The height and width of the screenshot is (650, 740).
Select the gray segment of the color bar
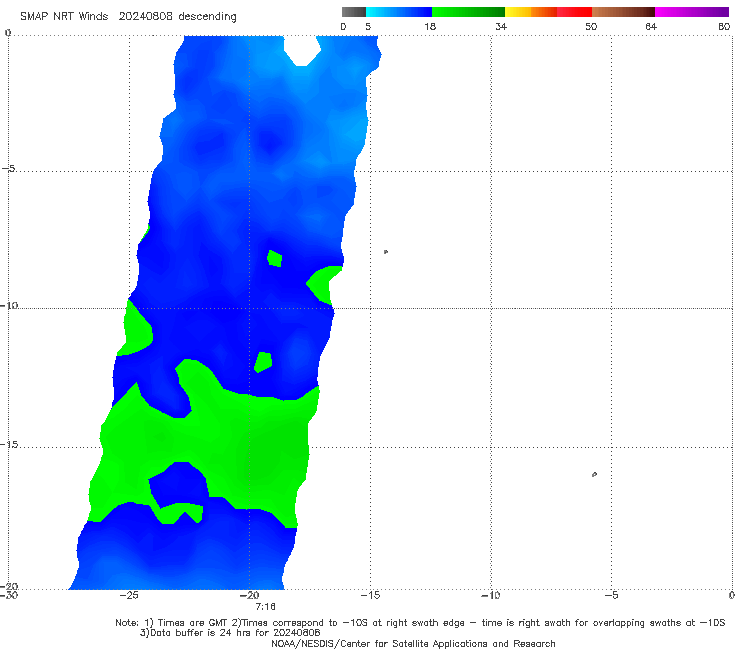pos(353,12)
